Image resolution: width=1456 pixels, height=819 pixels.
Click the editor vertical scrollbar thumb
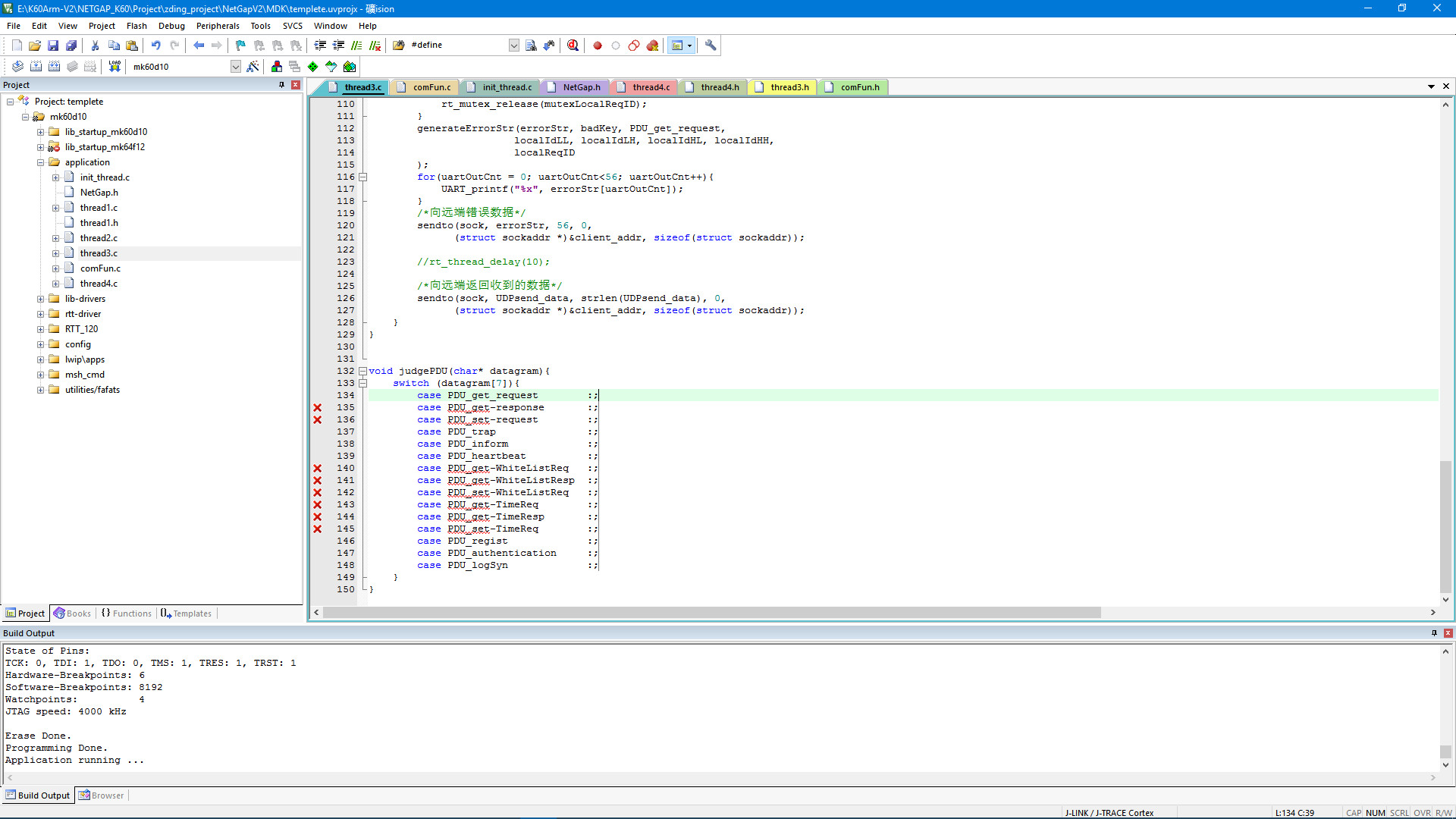(1445, 526)
